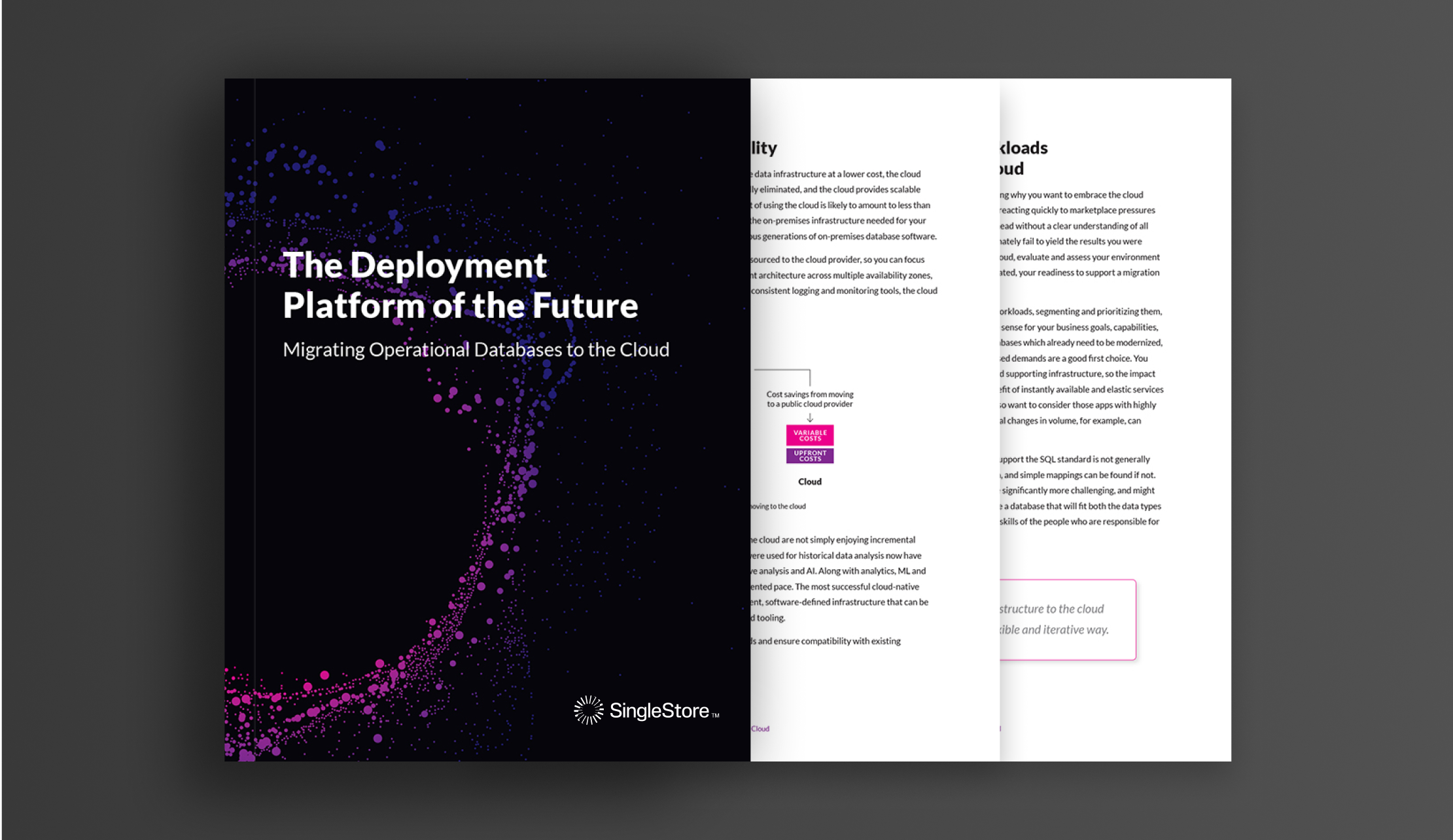Toggle the 'Cost savings from moving' caption
This screenshot has height=840, width=1453.
click(809, 399)
